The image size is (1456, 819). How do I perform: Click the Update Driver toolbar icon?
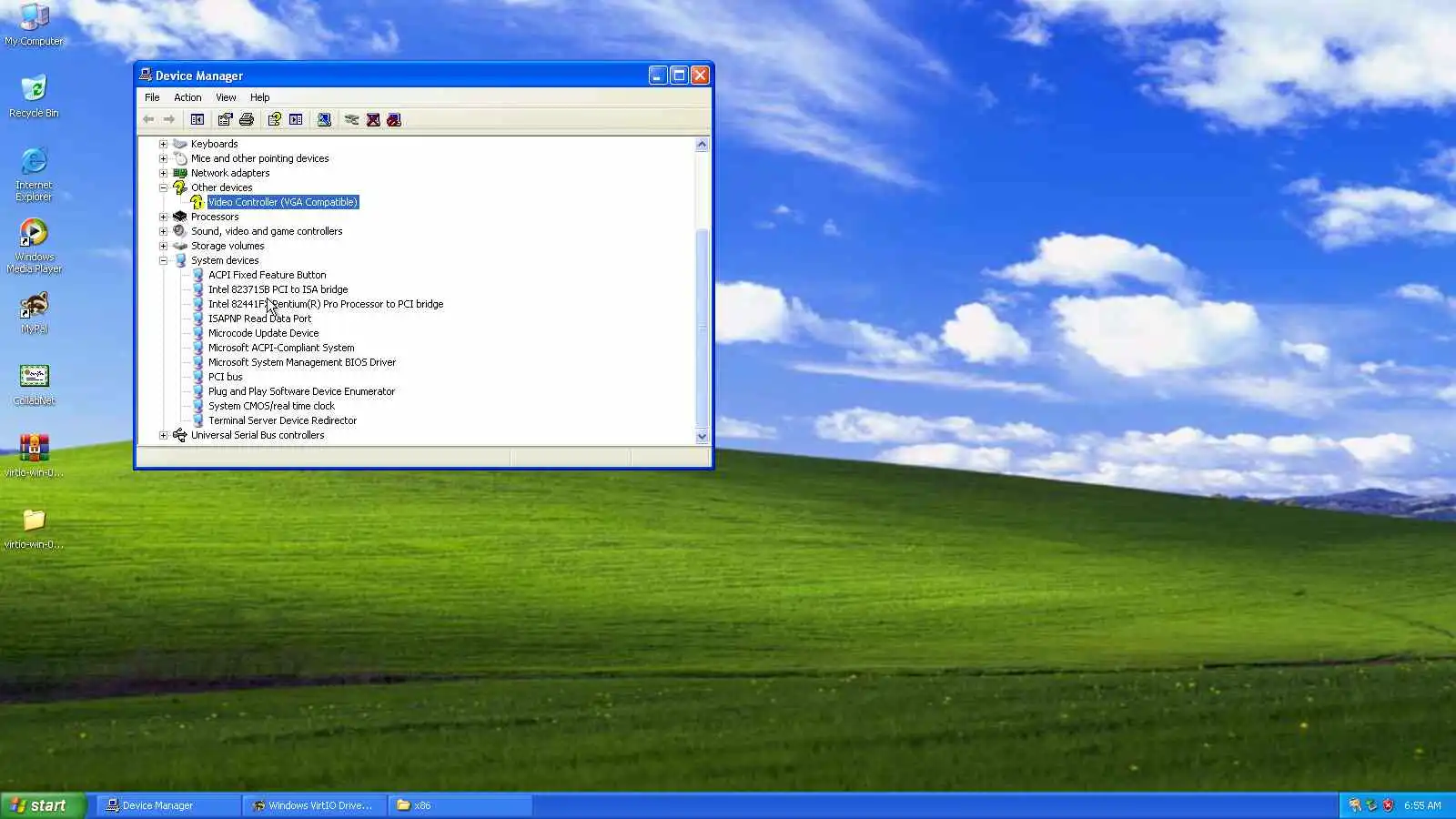point(351,119)
